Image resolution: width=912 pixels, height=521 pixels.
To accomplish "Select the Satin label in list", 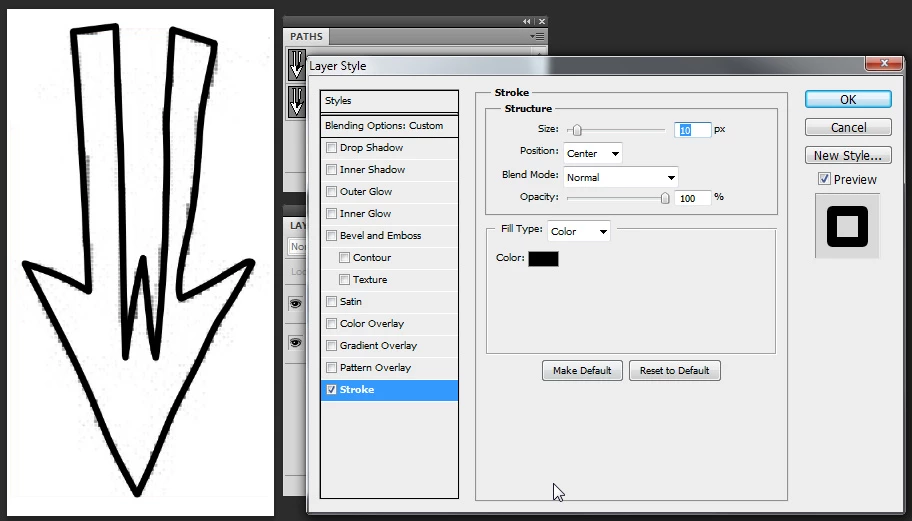I will tap(351, 301).
